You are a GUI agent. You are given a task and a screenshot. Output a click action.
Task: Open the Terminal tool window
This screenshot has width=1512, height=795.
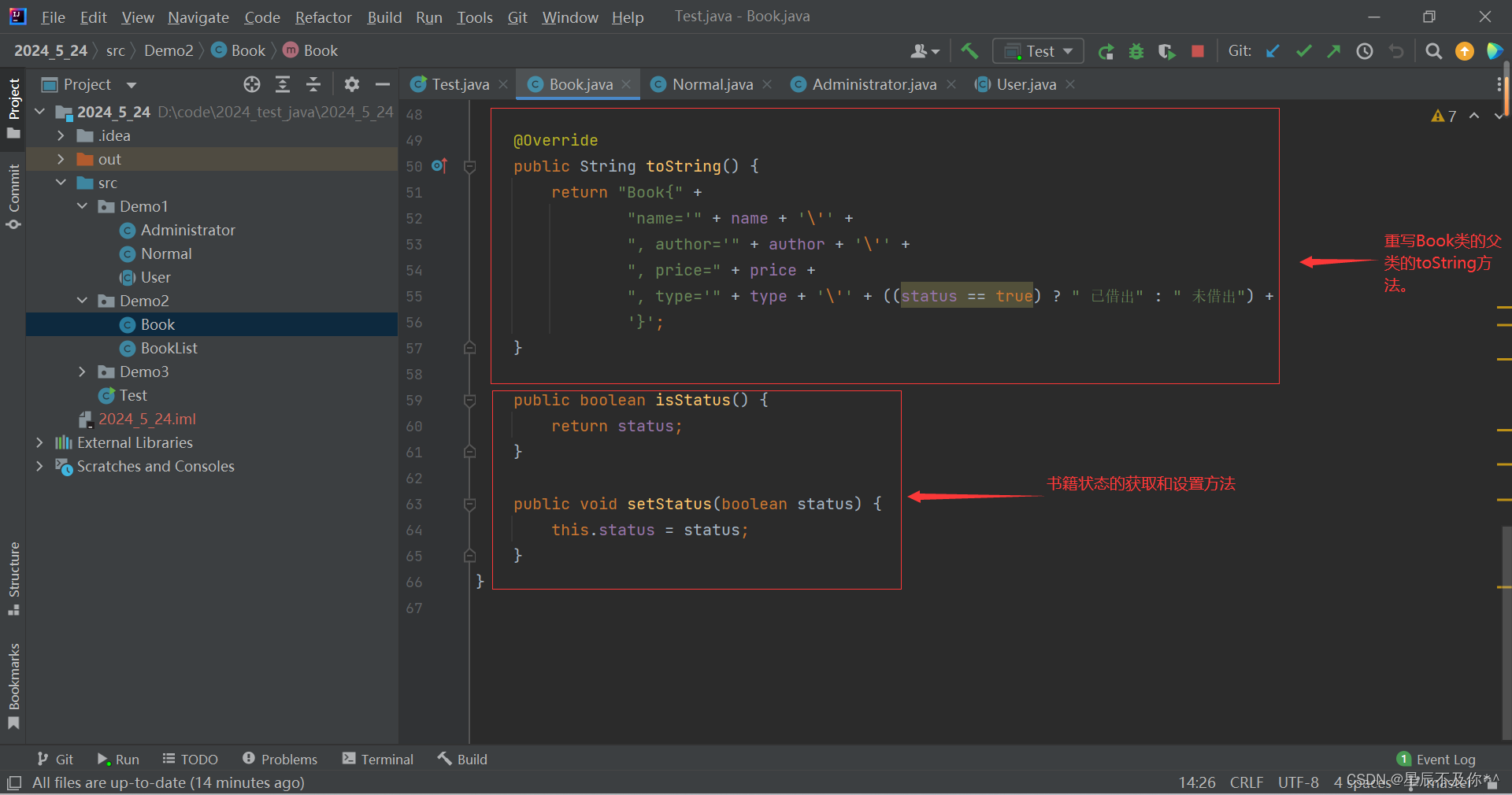pos(378,759)
